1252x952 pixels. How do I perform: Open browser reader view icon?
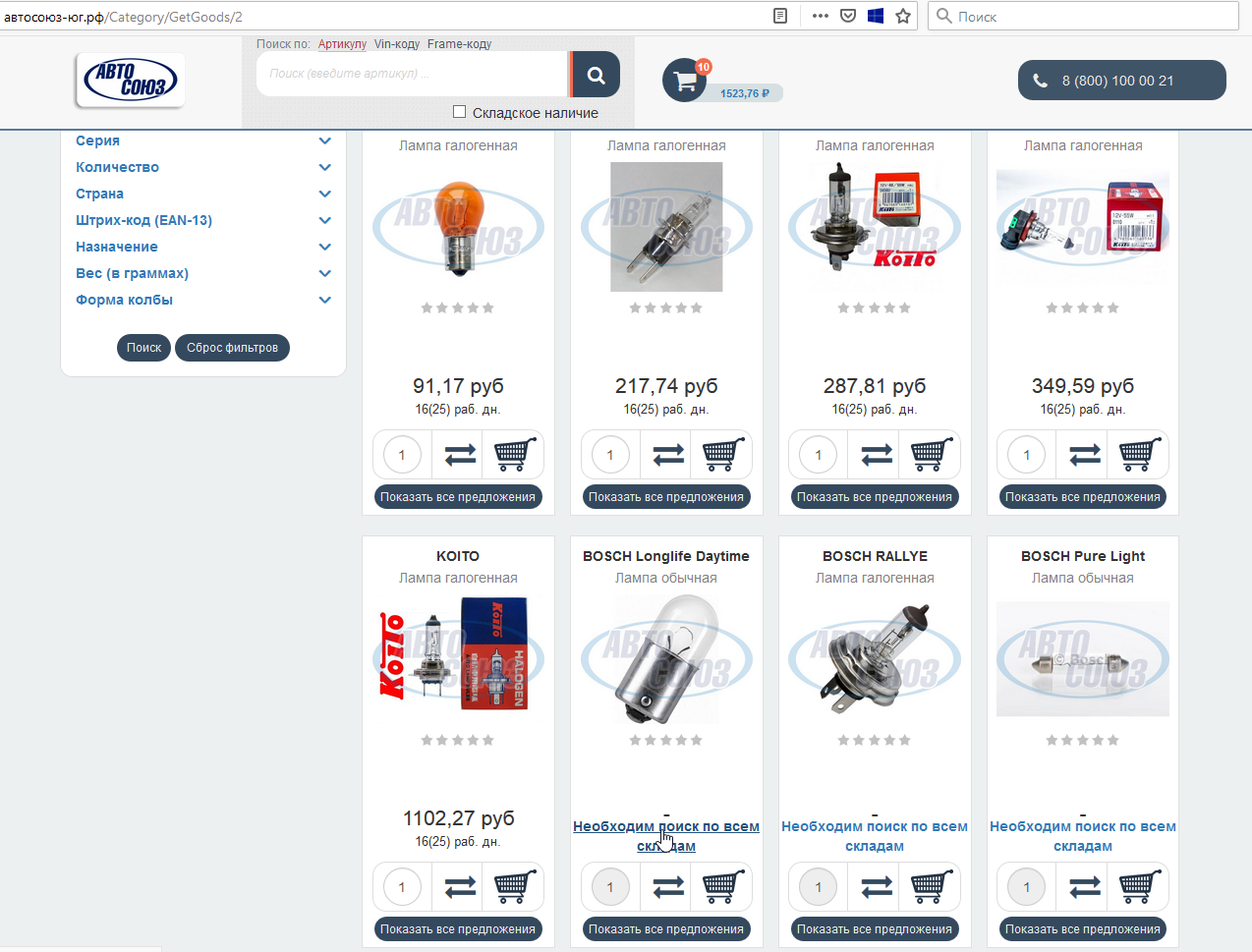[780, 16]
